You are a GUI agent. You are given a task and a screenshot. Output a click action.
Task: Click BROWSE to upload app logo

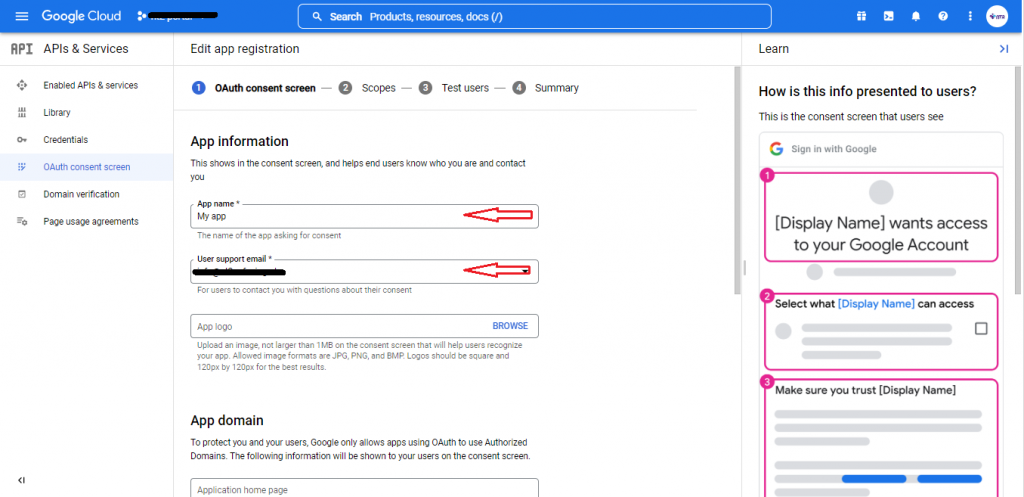pyautogui.click(x=510, y=326)
